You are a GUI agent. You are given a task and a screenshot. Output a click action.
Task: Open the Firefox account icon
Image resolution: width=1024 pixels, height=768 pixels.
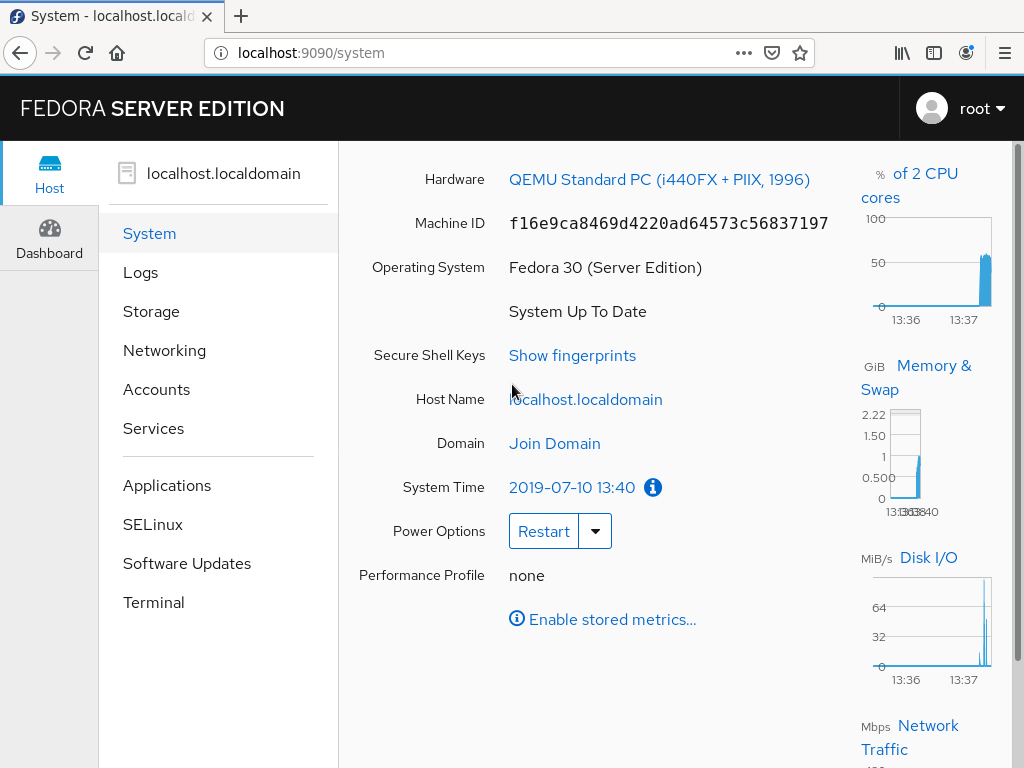point(966,53)
